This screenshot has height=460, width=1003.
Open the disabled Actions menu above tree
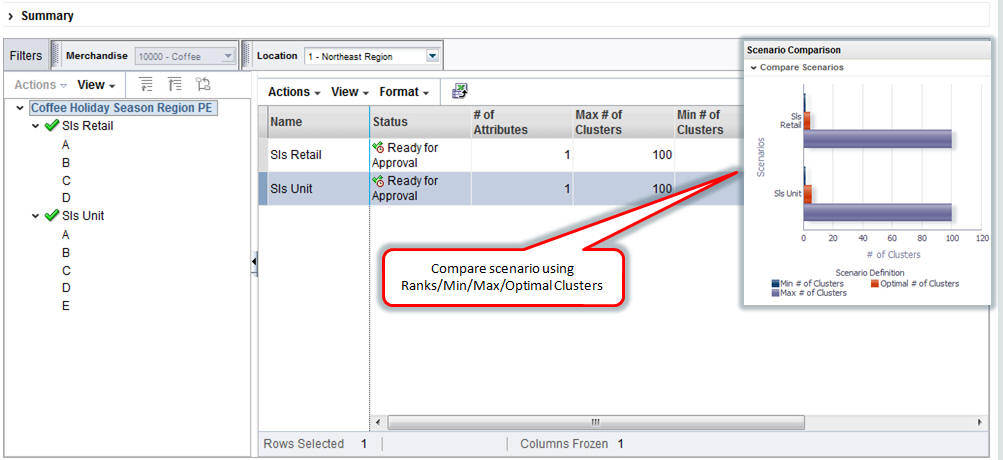pos(40,84)
